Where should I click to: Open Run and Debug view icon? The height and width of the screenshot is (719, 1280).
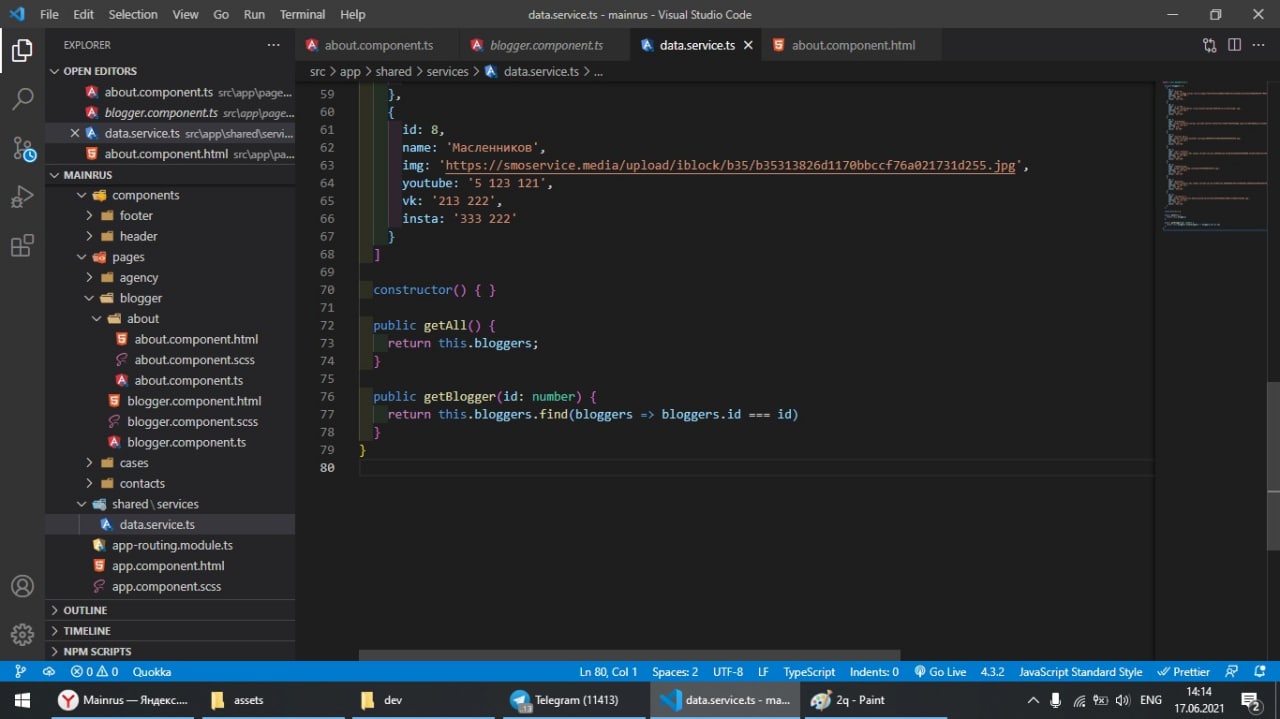point(22,197)
